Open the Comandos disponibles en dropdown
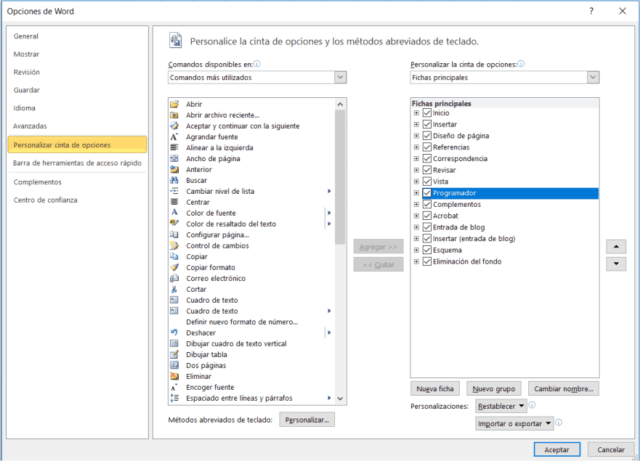The height and width of the screenshot is (461, 640). pos(257,77)
